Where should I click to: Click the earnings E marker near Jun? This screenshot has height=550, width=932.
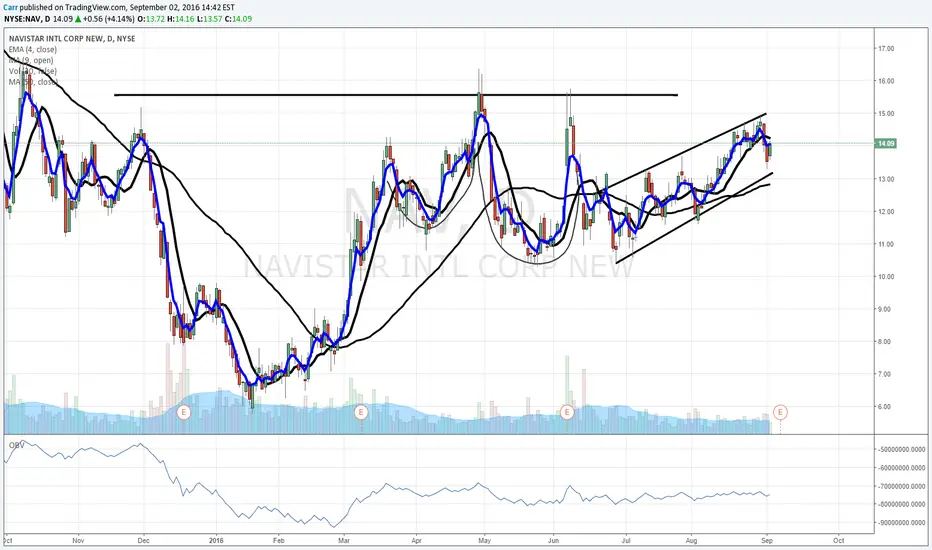tap(567, 412)
